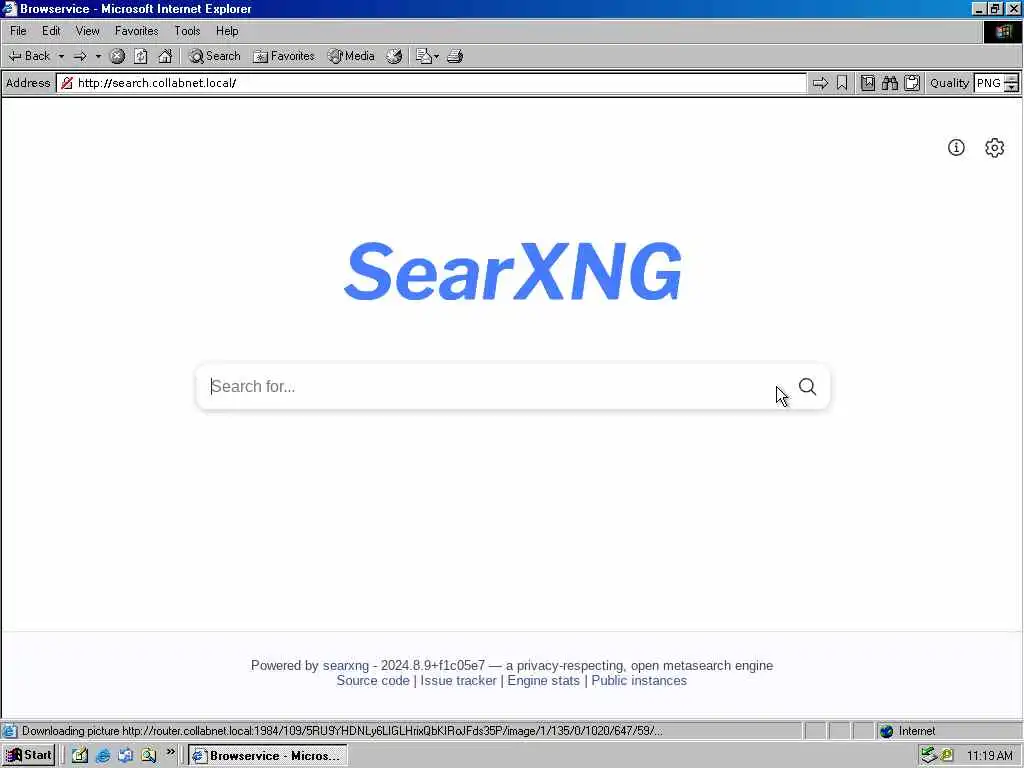Viewport: 1024px width, 768px height.
Task: Click the page icon beside the URL
Action: point(67,83)
